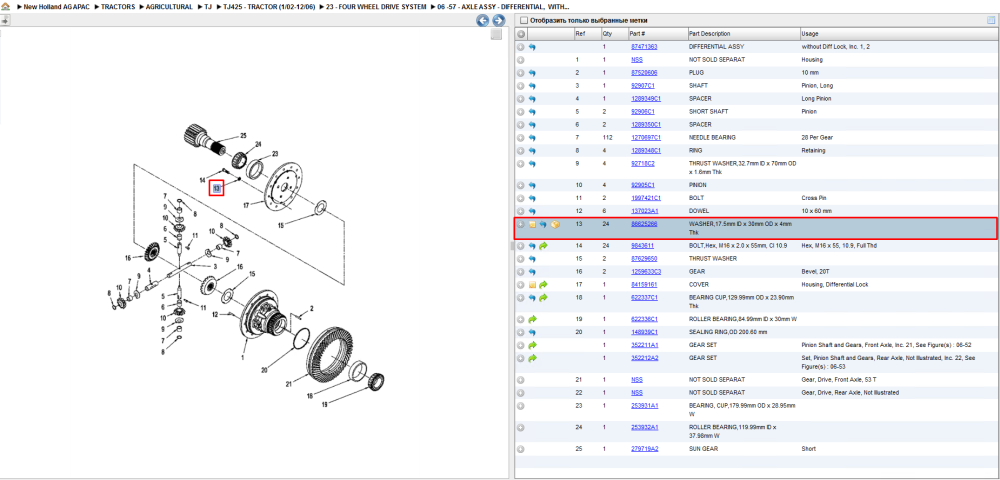1000x480 pixels.
Task: Go to previous diagram with left arrow
Action: coord(483,20)
